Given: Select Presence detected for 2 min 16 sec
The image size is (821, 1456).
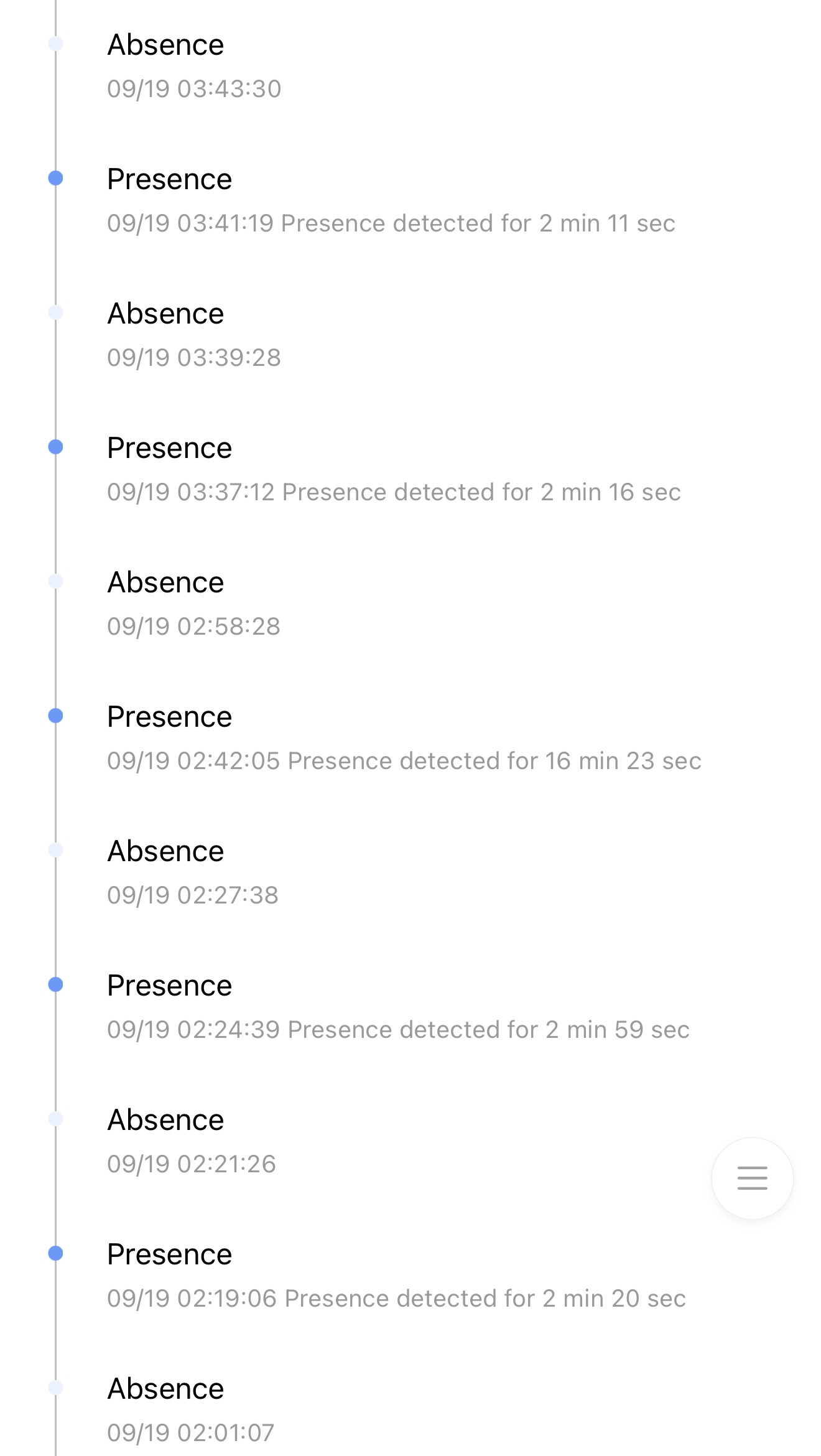Looking at the screenshot, I should (481, 492).
